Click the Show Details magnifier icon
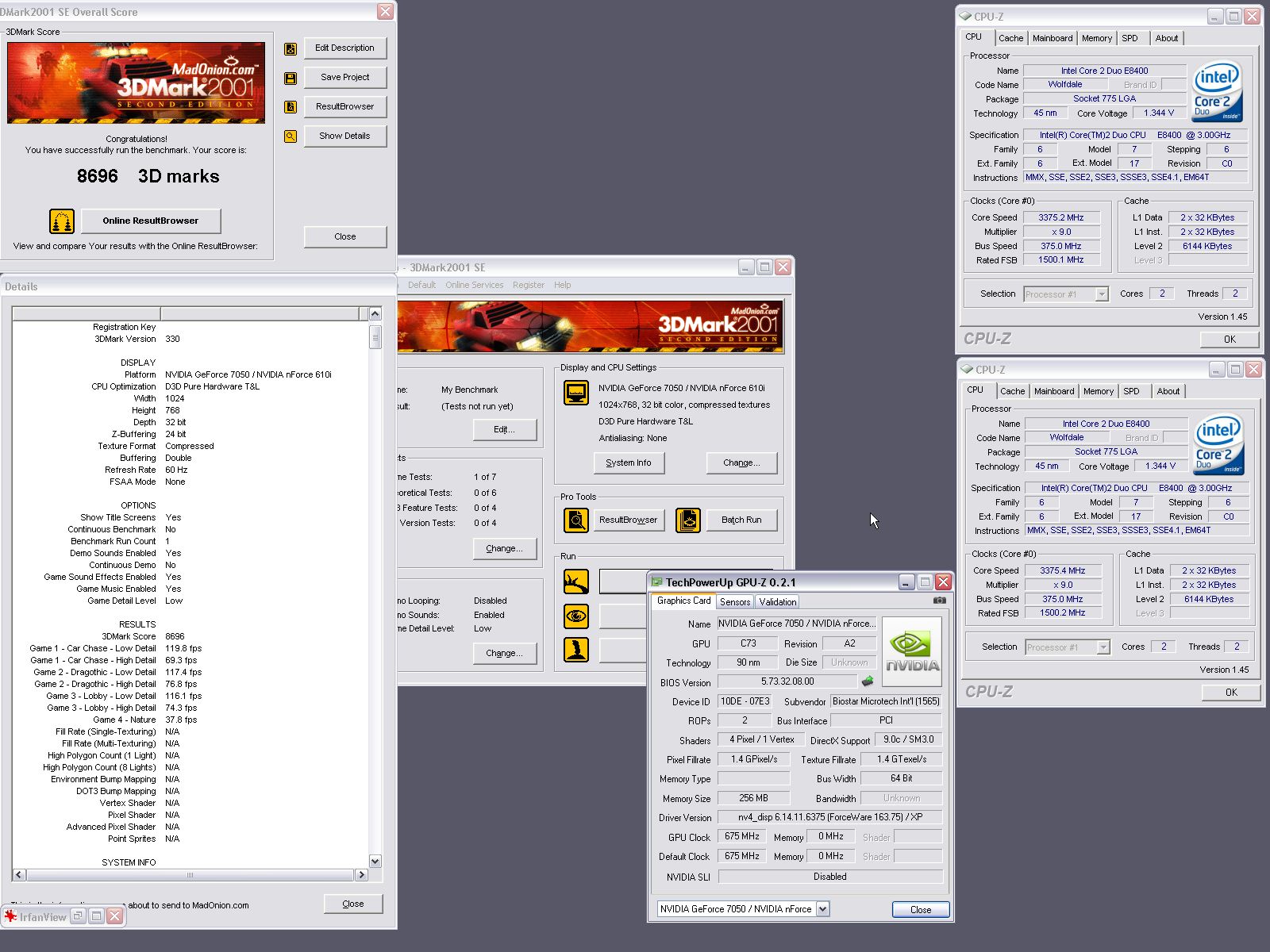The height and width of the screenshot is (952, 1270). (291, 136)
